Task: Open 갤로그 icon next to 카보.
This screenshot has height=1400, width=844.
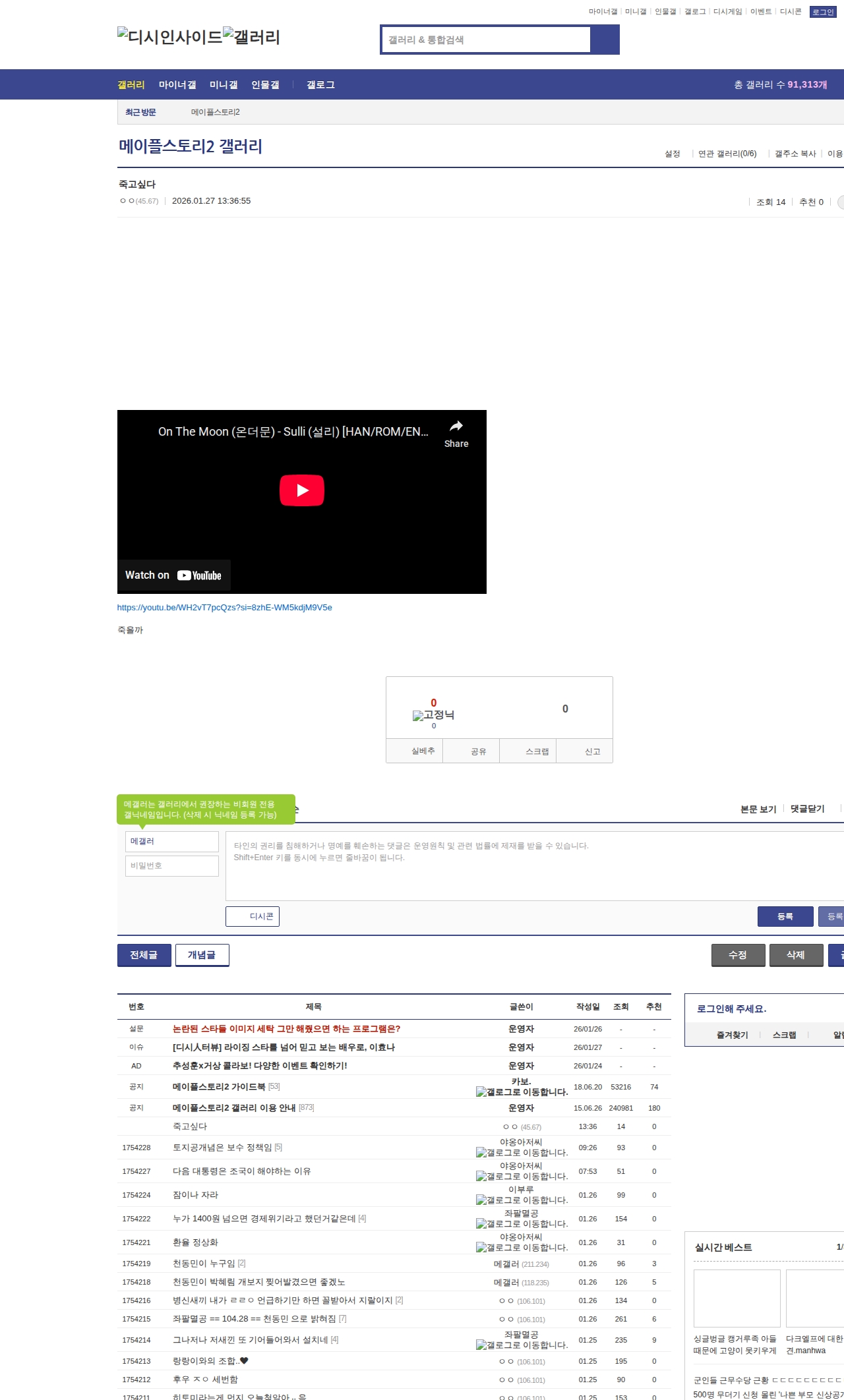Action: pos(522,1092)
